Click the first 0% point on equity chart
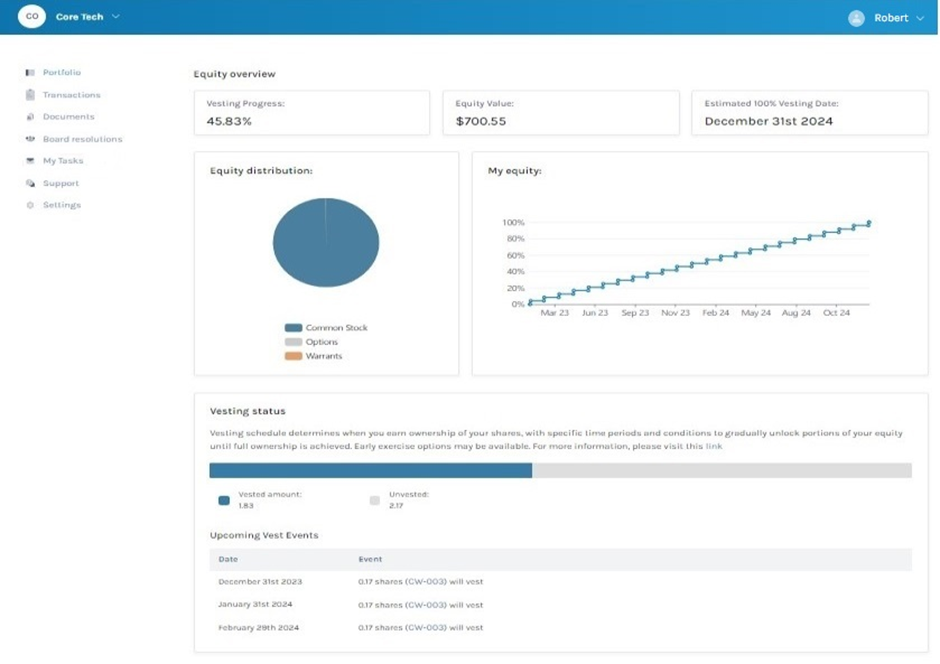This screenshot has height=664, width=940. pyautogui.click(x=530, y=303)
